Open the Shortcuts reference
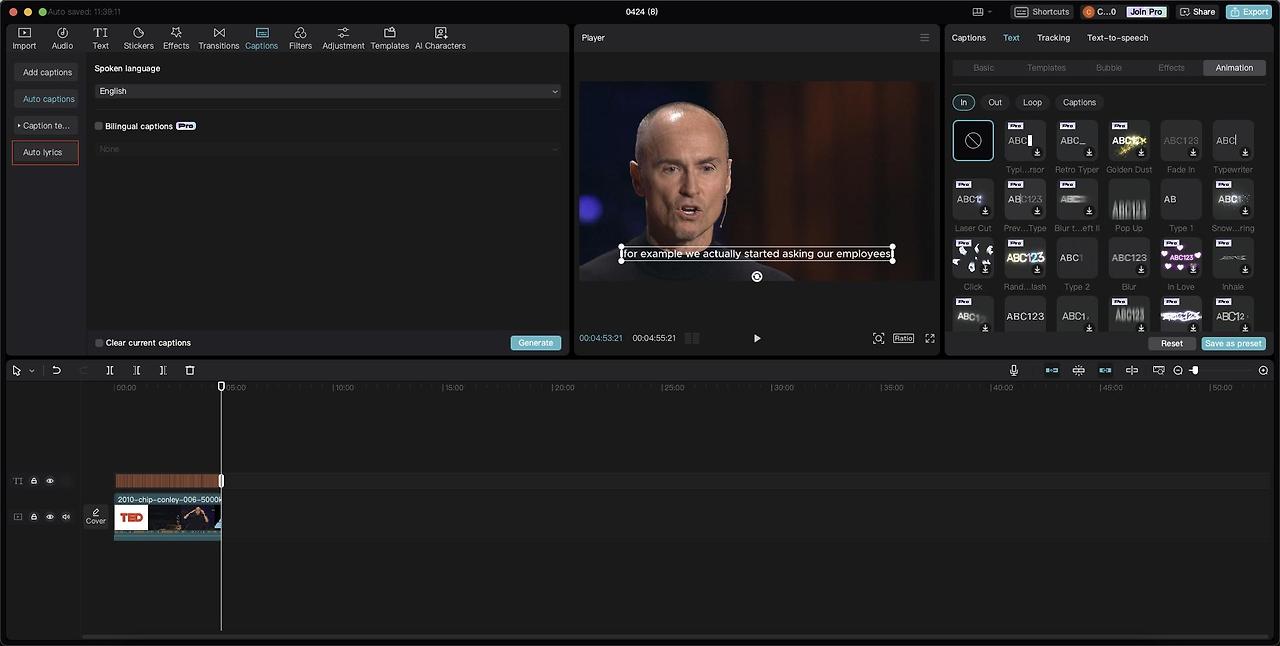The height and width of the screenshot is (646, 1280). click(x=1042, y=12)
